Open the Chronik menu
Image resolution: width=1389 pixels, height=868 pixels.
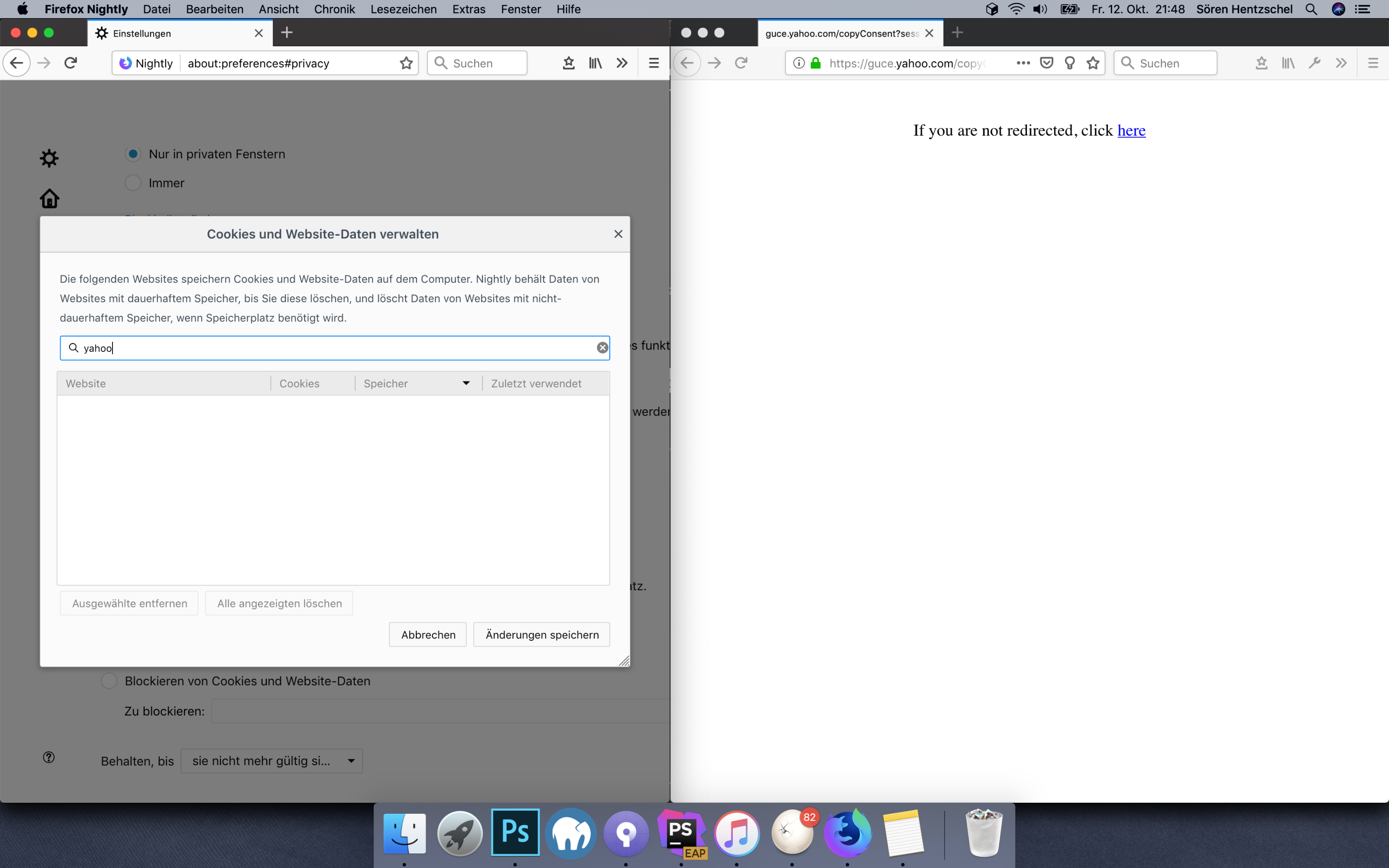tap(334, 9)
